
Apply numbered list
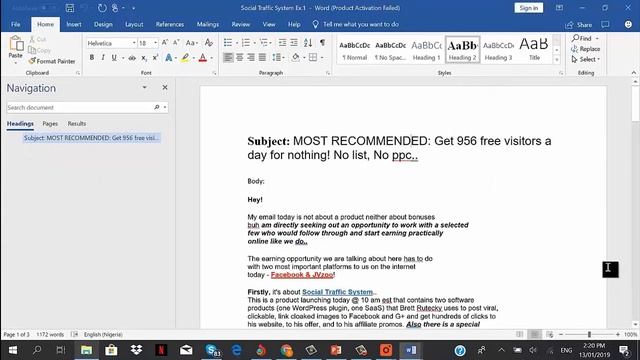pyautogui.click(x=246, y=42)
